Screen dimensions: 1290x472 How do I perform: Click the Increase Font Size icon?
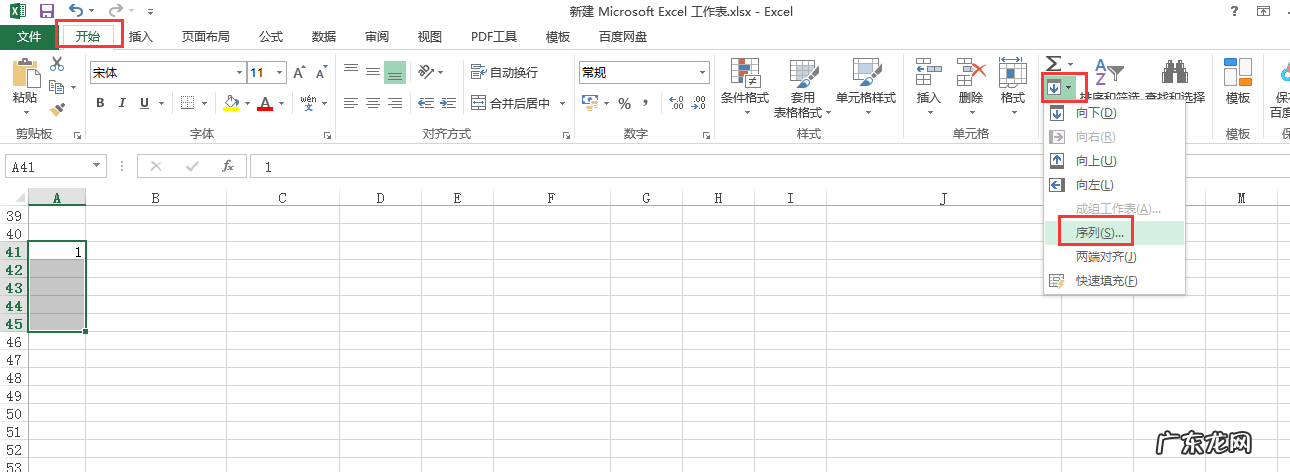coord(298,73)
